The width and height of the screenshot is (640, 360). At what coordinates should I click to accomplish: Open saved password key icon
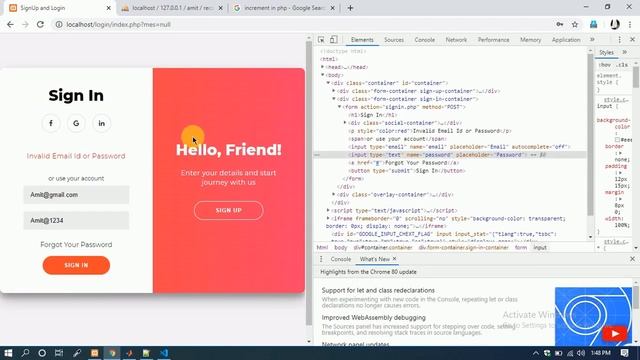click(560, 24)
